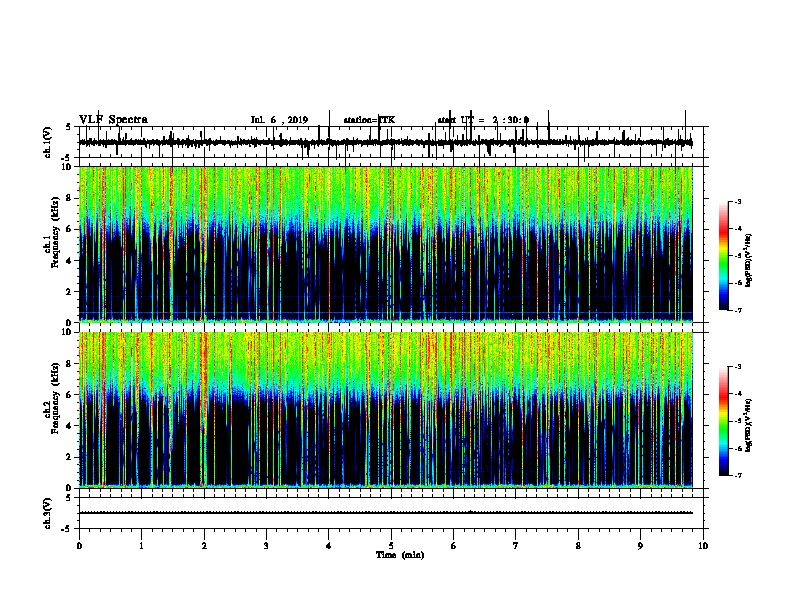Click the "VLF Spectra" title text
Viewport: 792px width, 612px height.
[113, 120]
